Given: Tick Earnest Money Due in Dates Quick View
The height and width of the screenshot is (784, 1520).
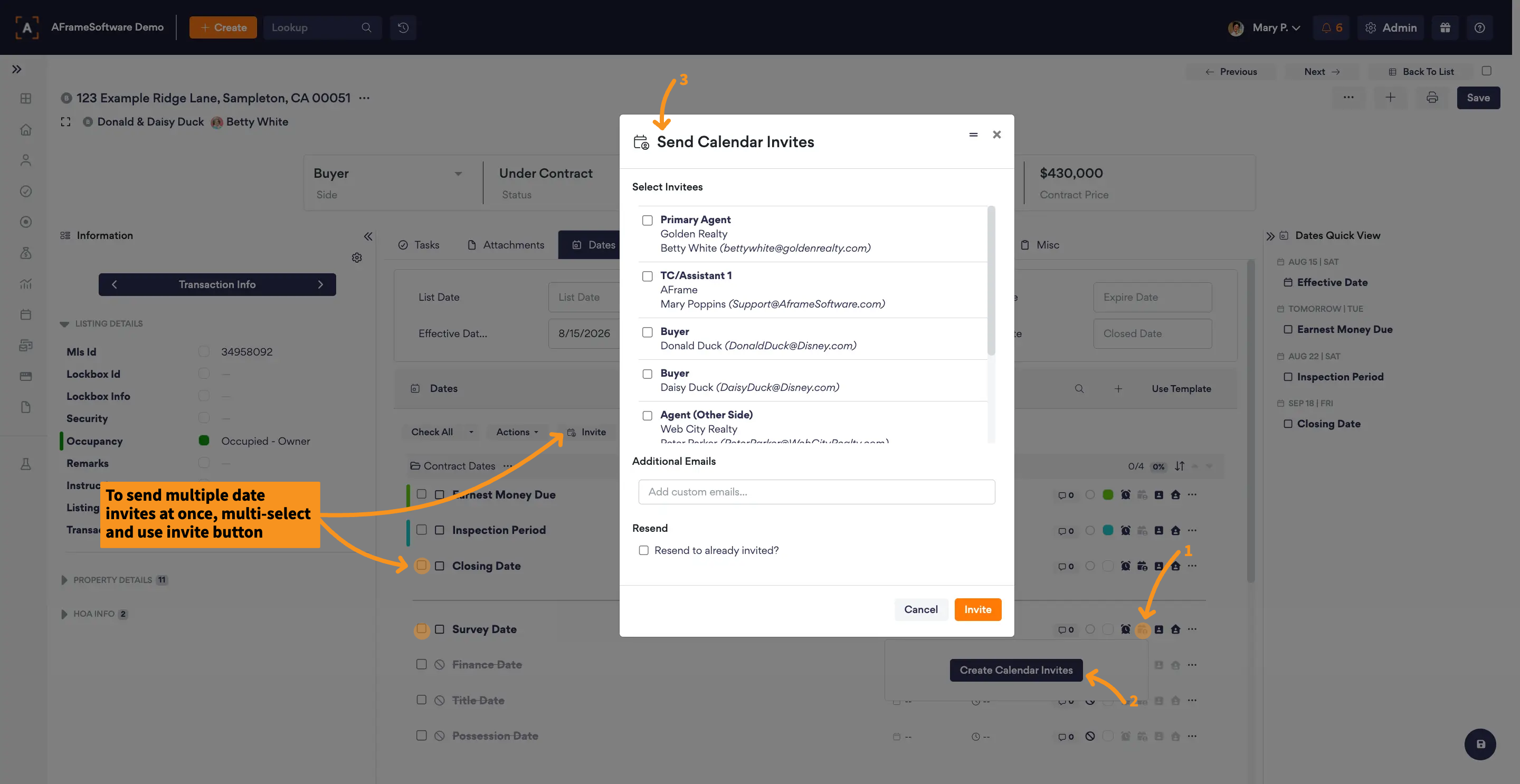Looking at the screenshot, I should [x=1288, y=330].
